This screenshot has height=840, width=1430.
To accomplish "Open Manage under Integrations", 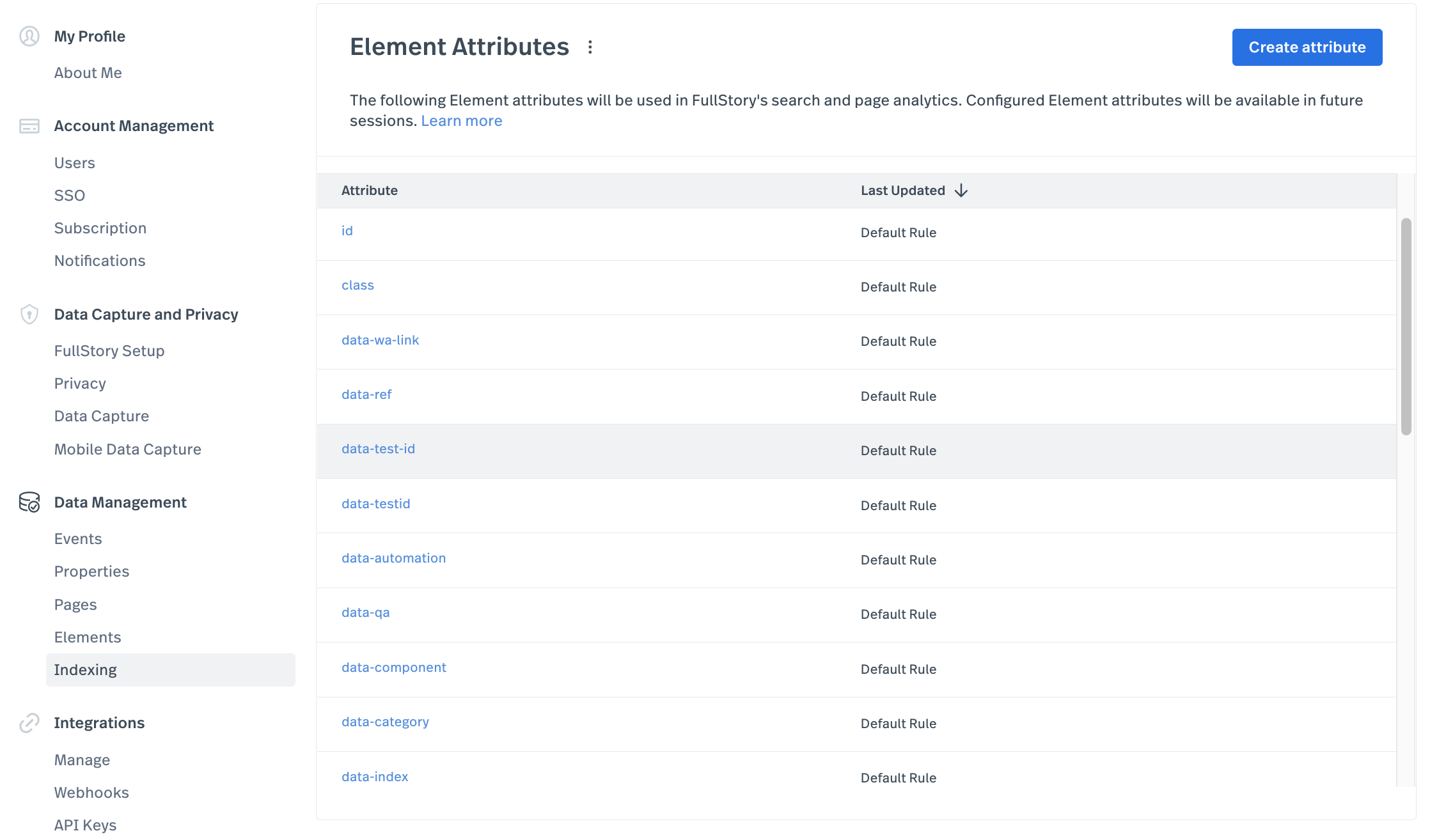I will pyautogui.click(x=82, y=760).
